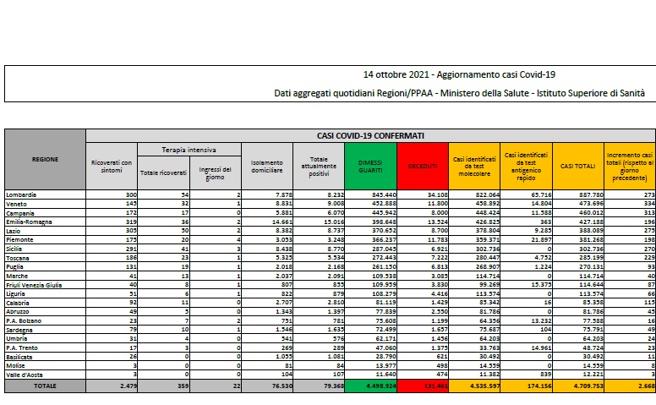
Task: Click the "Dati aggregati quotidiani Regioni/PPAA" subtitle line
Action: pos(459,93)
